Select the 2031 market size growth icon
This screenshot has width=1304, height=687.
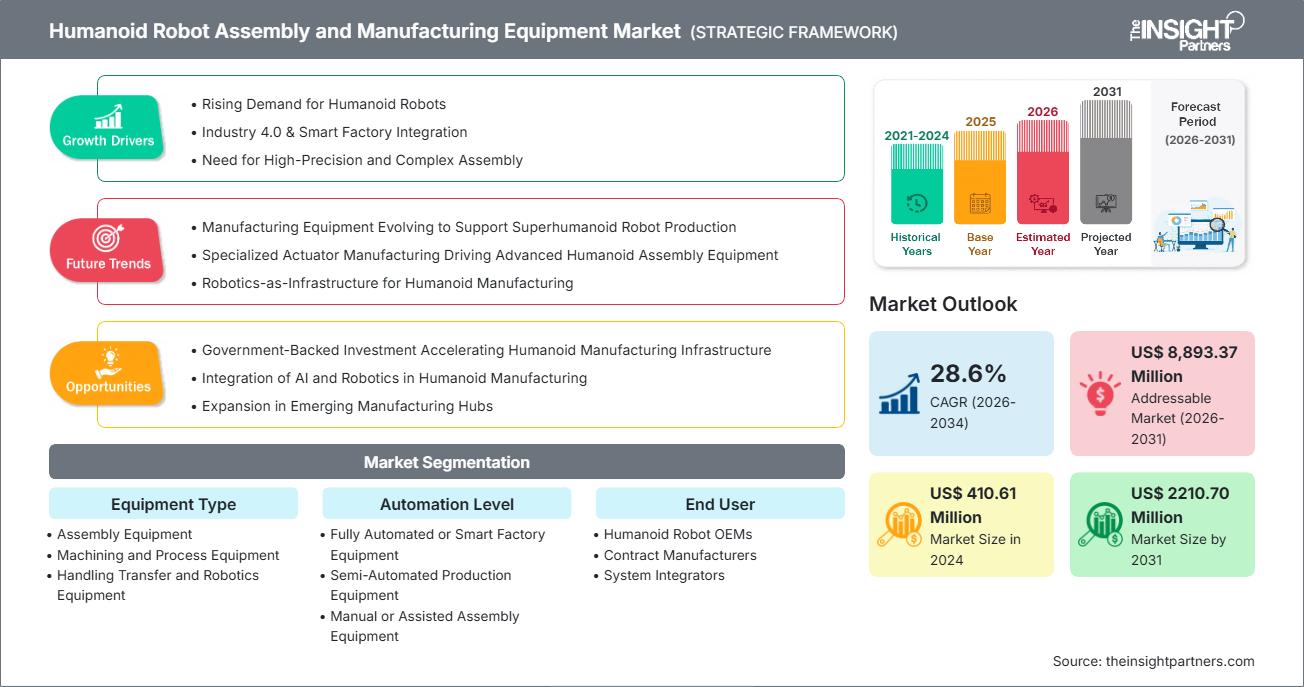coord(1102,524)
